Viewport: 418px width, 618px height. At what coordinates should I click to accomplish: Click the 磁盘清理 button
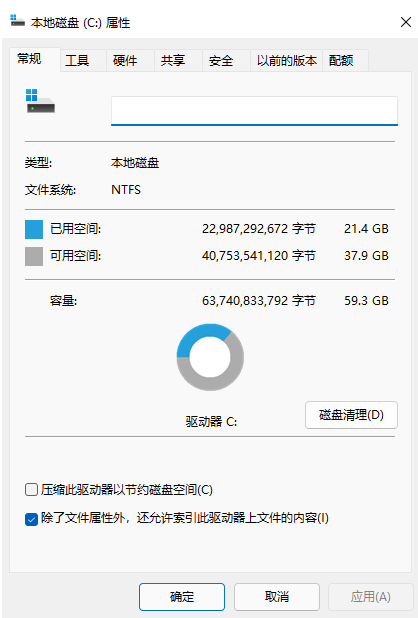pos(351,415)
